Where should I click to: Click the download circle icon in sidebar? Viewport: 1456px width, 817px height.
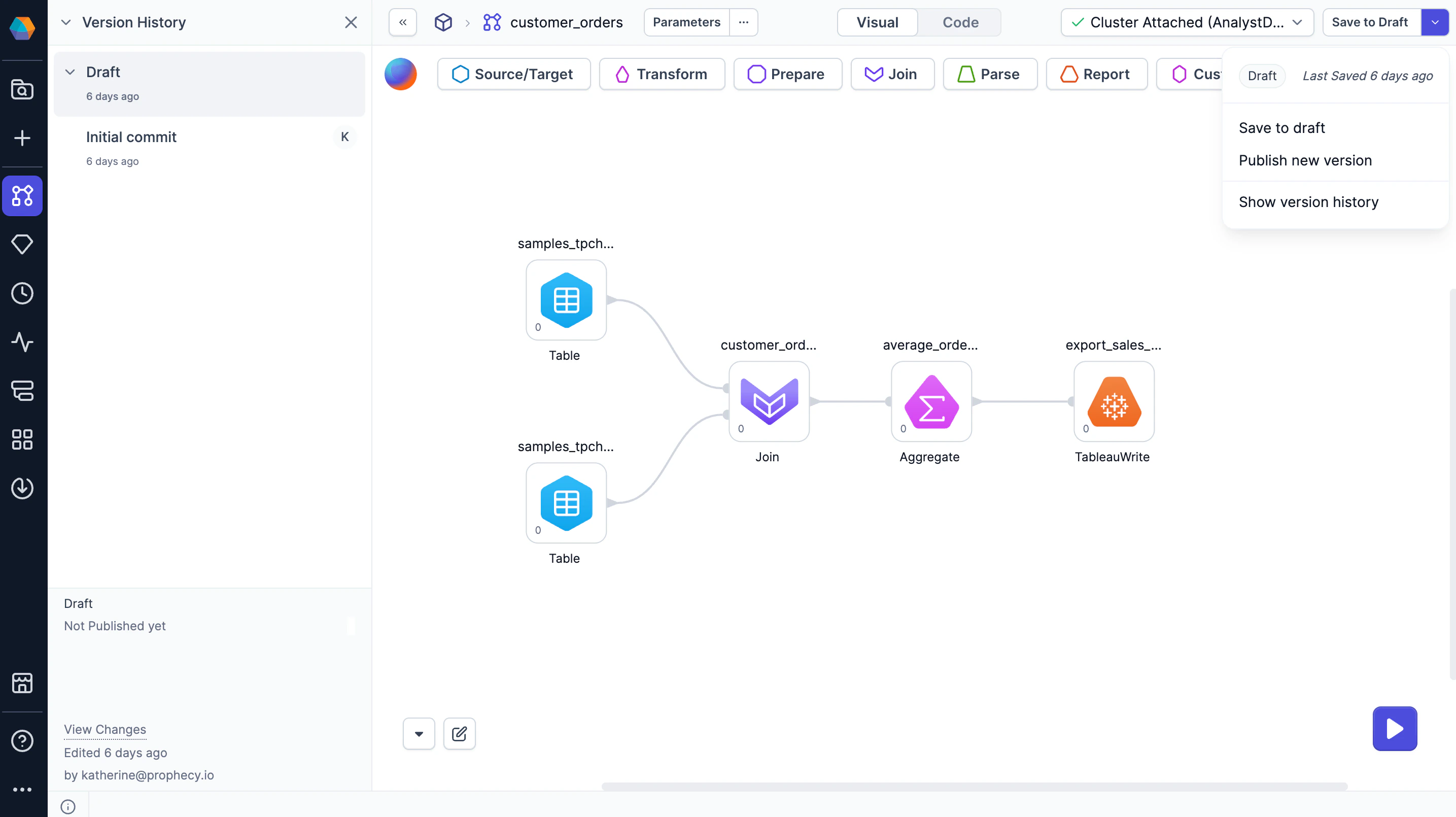23,488
